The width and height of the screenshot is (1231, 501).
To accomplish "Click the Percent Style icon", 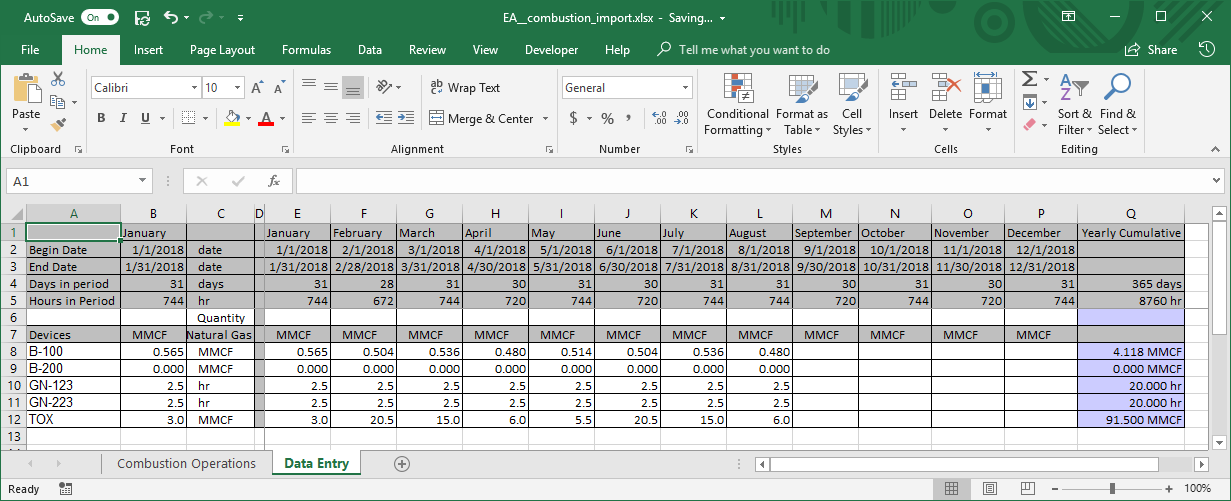I will [607, 118].
